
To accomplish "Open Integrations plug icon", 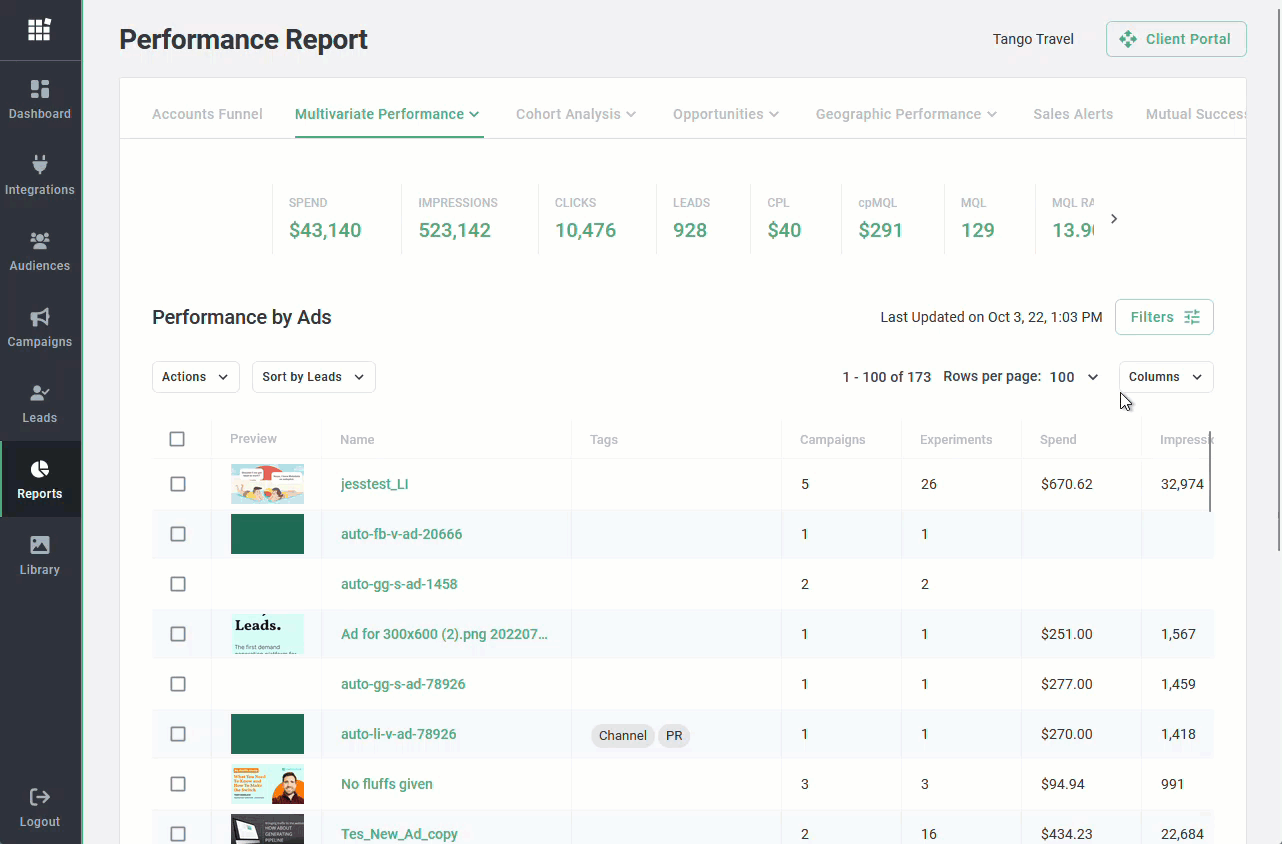I will pyautogui.click(x=40, y=165).
